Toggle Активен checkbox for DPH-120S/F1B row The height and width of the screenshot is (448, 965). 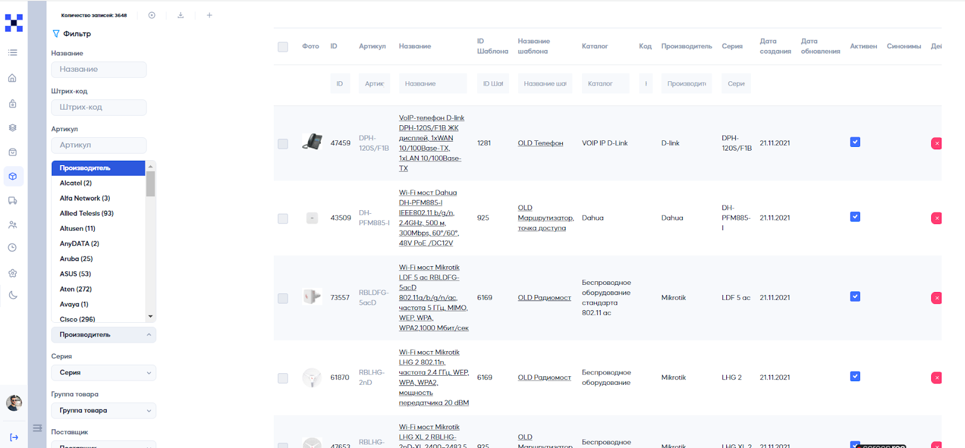(855, 142)
